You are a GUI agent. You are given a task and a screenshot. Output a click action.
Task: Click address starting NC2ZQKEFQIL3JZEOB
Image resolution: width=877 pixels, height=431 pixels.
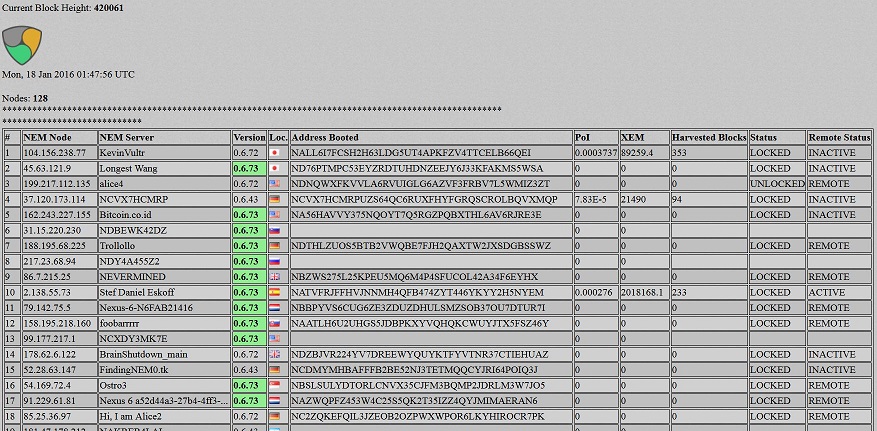(x=417, y=416)
